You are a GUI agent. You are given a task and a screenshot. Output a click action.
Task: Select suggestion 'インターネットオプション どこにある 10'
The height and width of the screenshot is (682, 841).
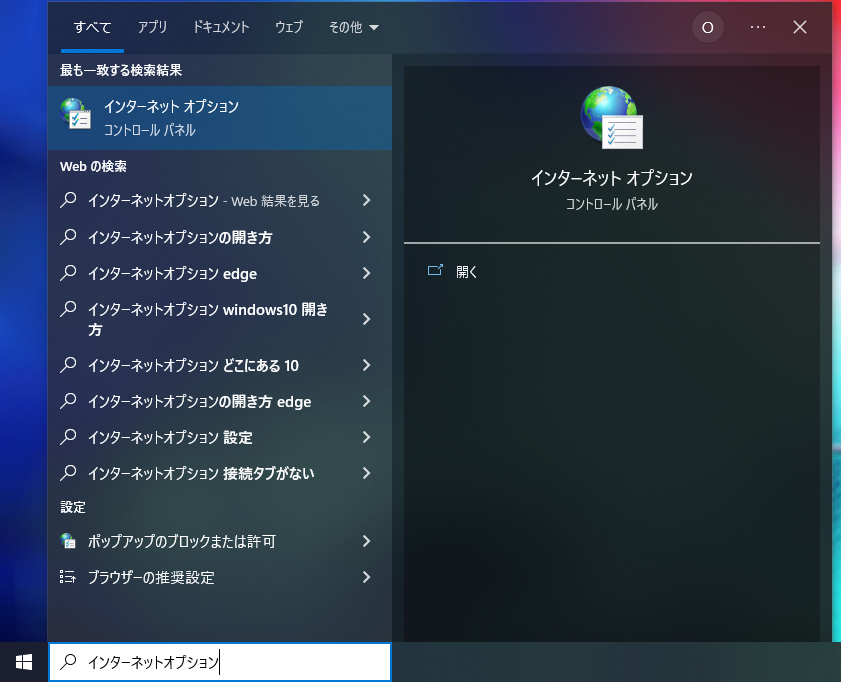pos(193,365)
